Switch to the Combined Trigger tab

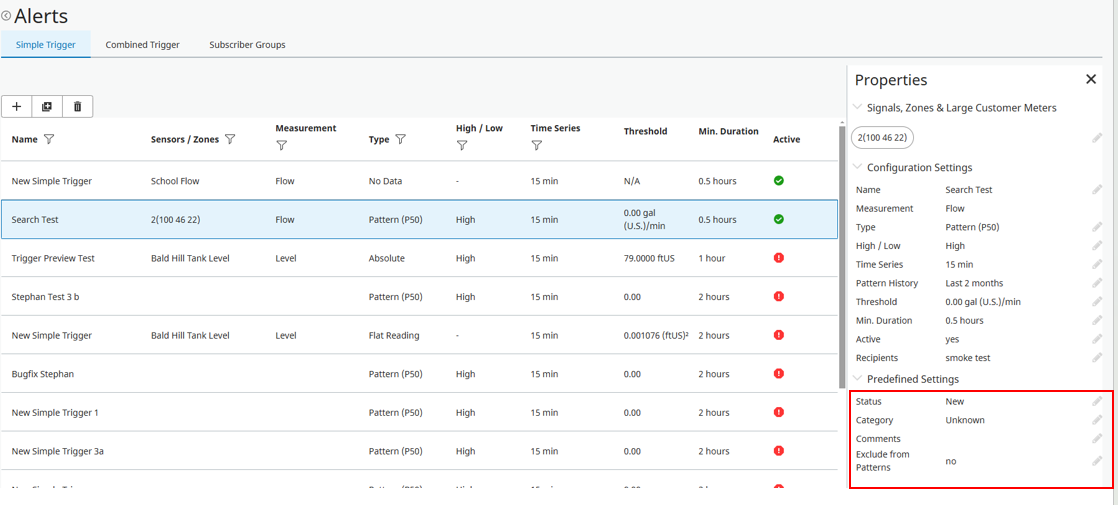(x=142, y=45)
